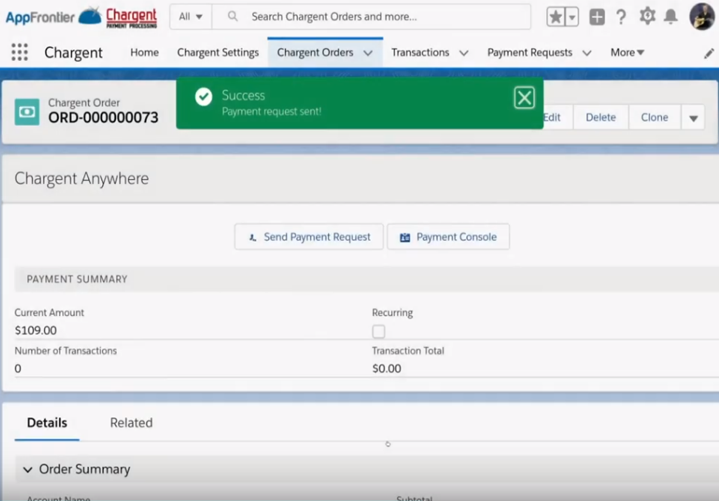
Task: Click the Payment Console button
Action: click(x=448, y=237)
